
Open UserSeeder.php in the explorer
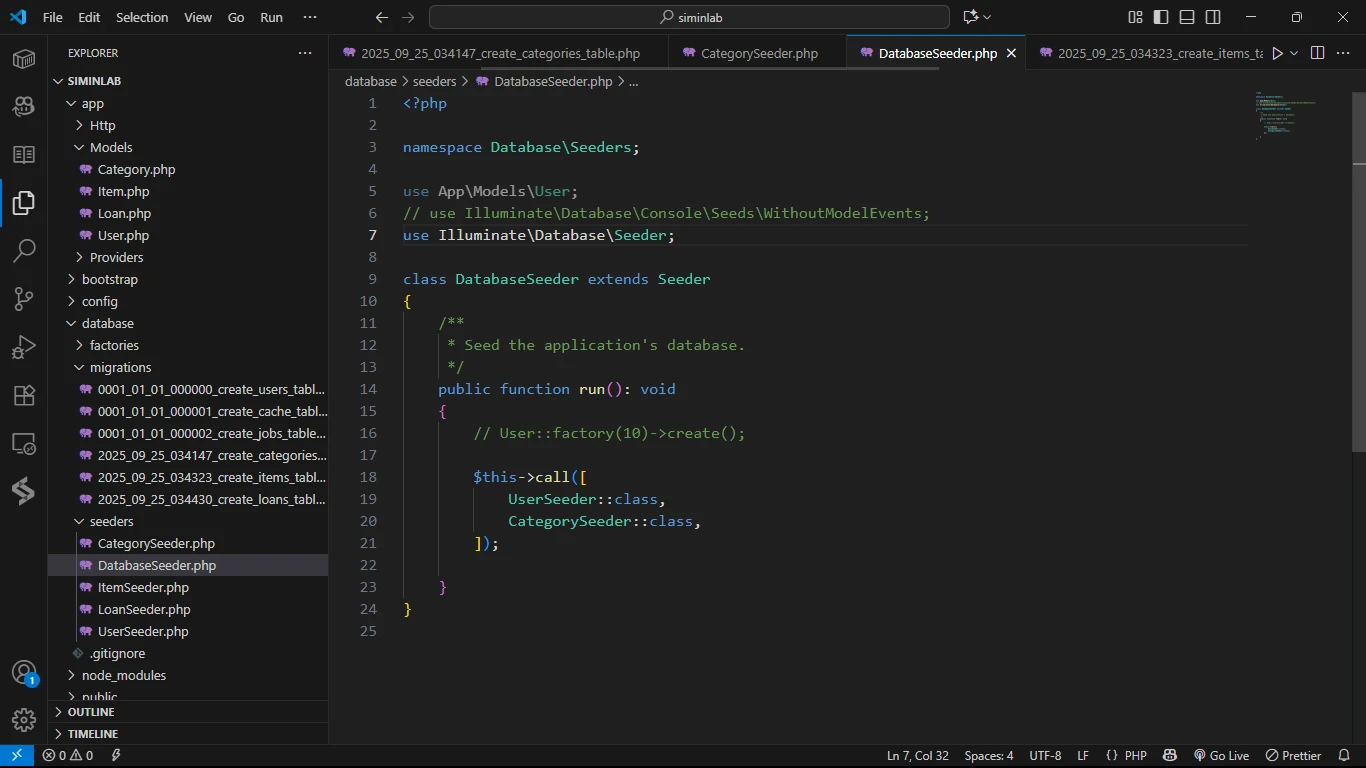[143, 631]
